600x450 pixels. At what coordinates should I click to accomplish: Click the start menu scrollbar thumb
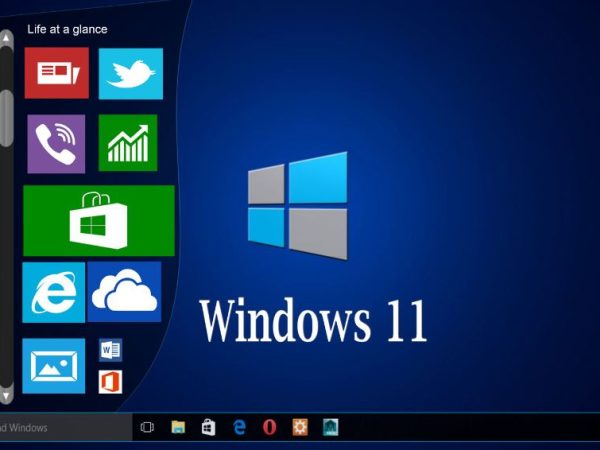[6, 119]
